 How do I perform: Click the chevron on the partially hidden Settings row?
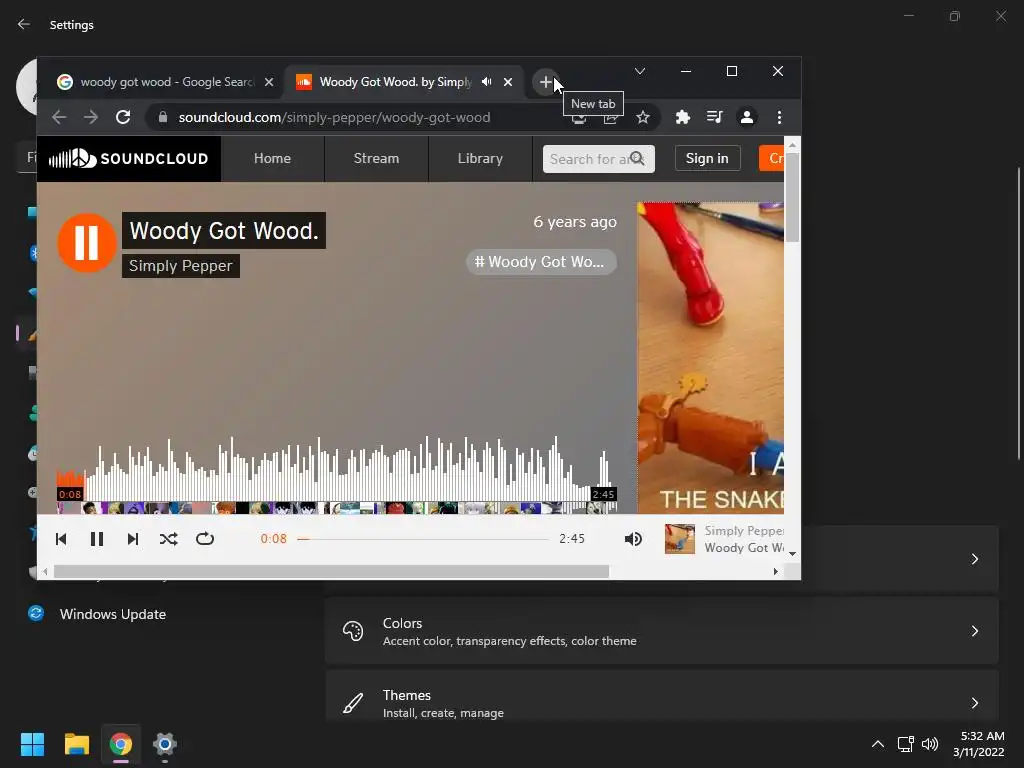[974, 559]
